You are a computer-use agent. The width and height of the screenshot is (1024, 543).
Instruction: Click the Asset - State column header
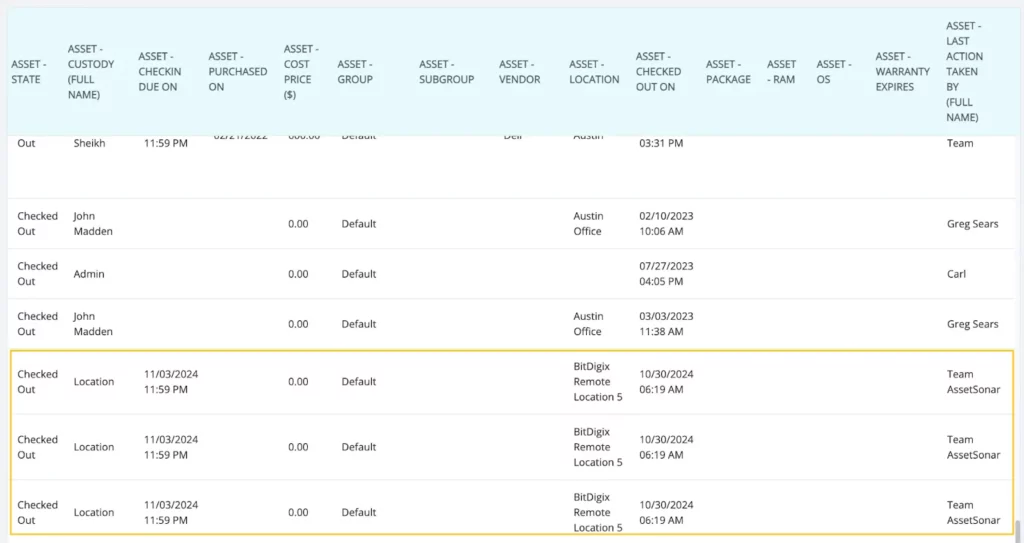tap(28, 72)
